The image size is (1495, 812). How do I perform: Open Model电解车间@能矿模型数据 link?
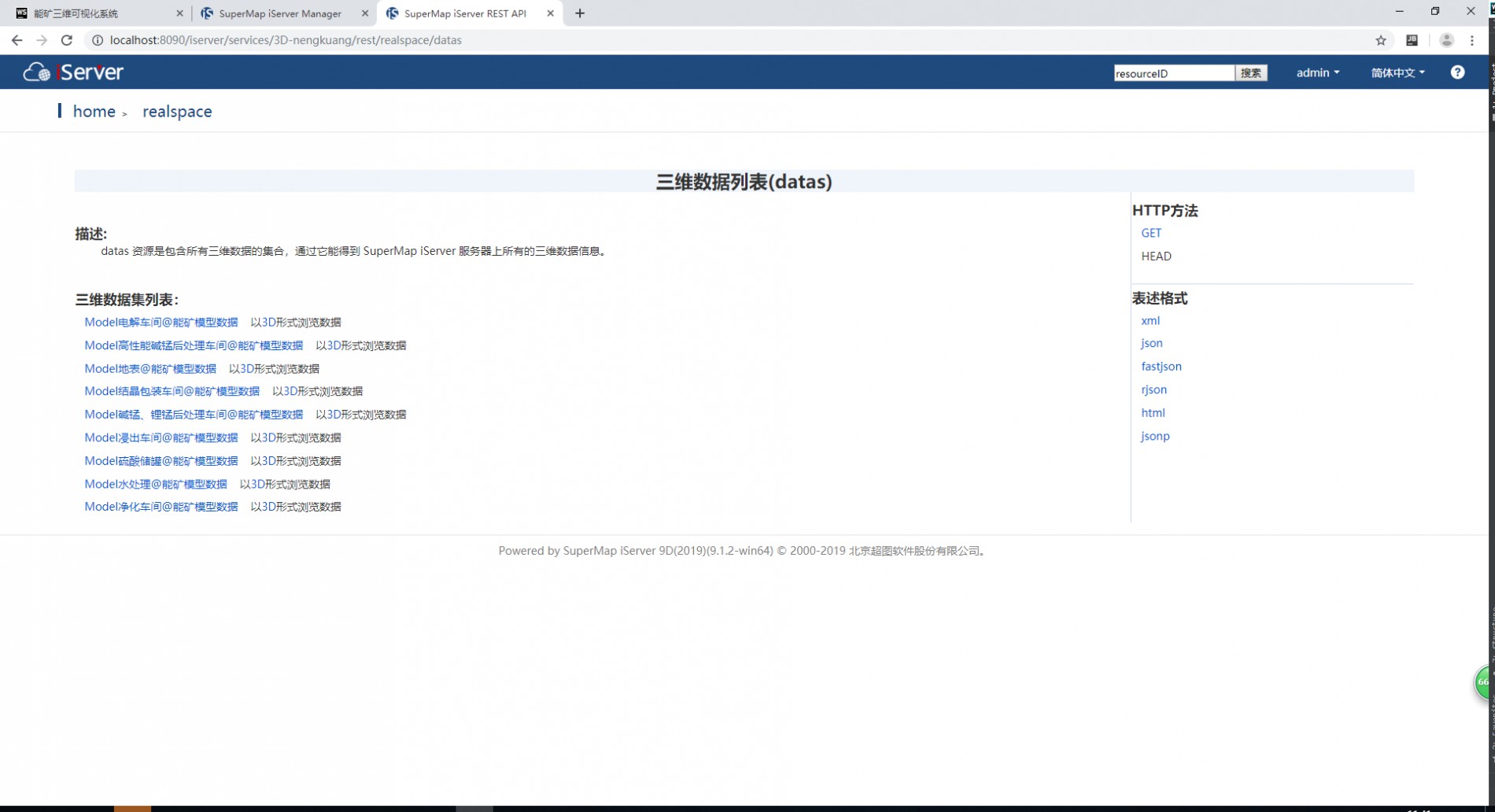coord(161,323)
